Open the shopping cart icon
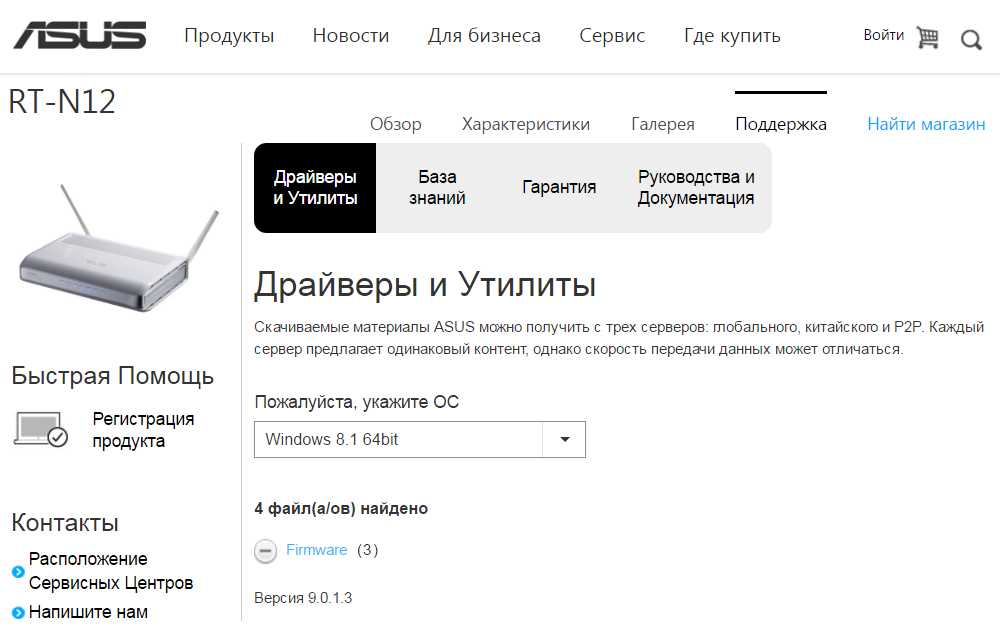The image size is (1000, 627). pyautogui.click(x=927, y=37)
